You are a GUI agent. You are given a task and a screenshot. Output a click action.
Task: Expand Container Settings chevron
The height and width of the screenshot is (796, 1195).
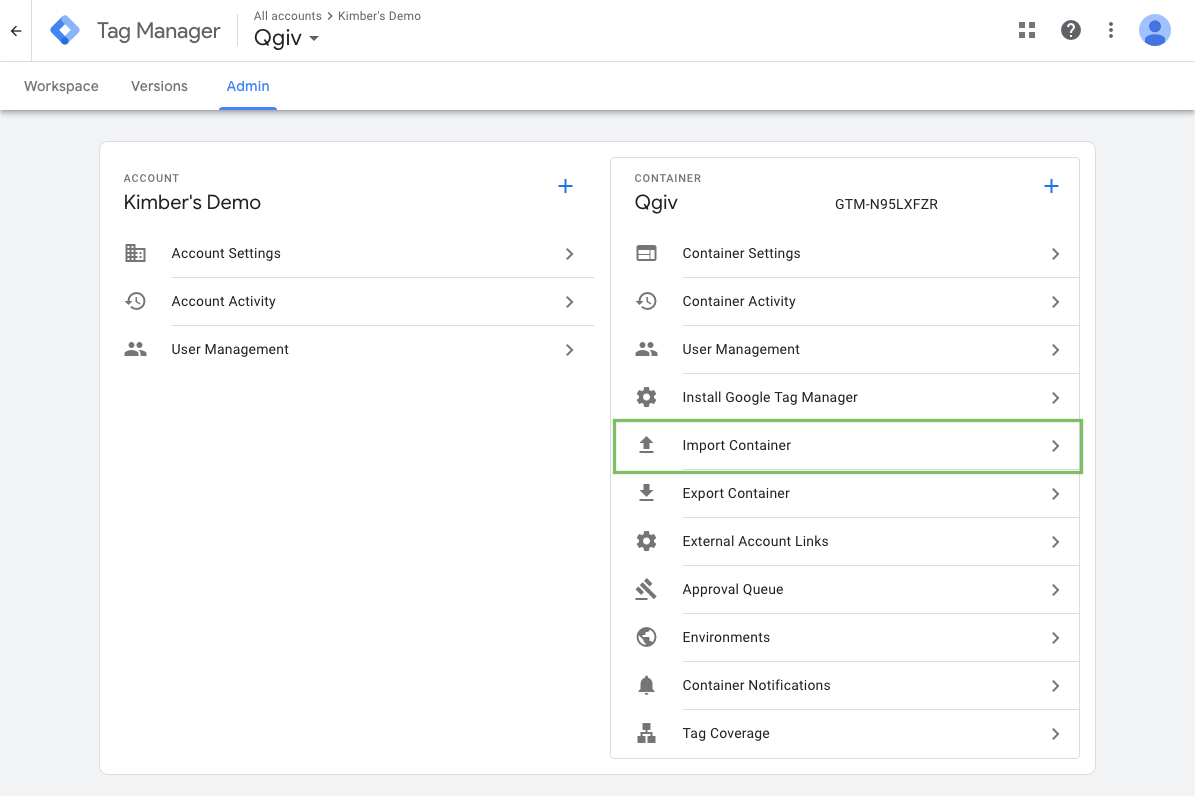pyautogui.click(x=1056, y=254)
